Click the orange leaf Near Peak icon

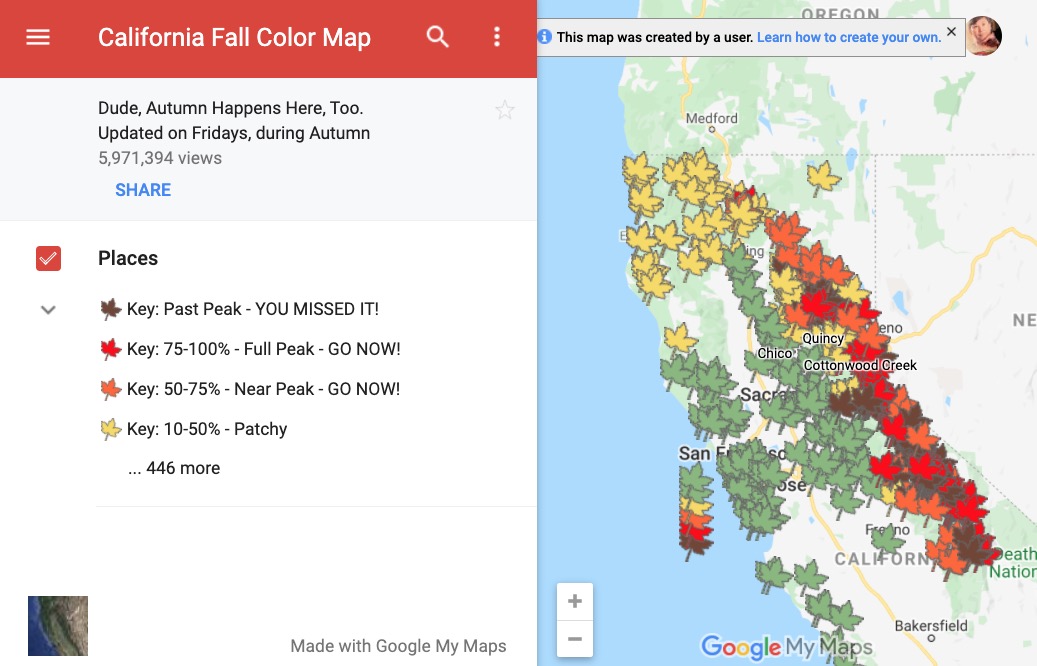[110, 389]
